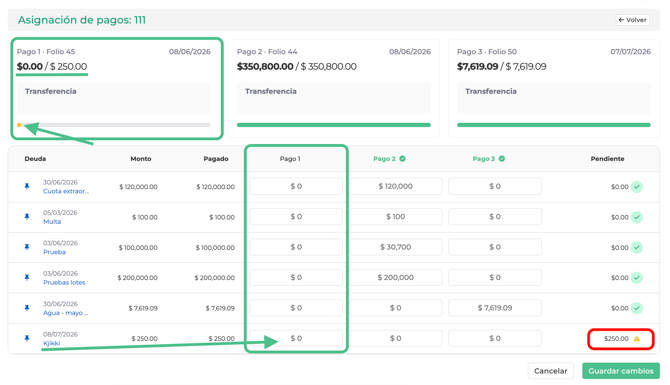Open the Pruebas lotes debt link
The height and width of the screenshot is (385, 670).
click(64, 282)
